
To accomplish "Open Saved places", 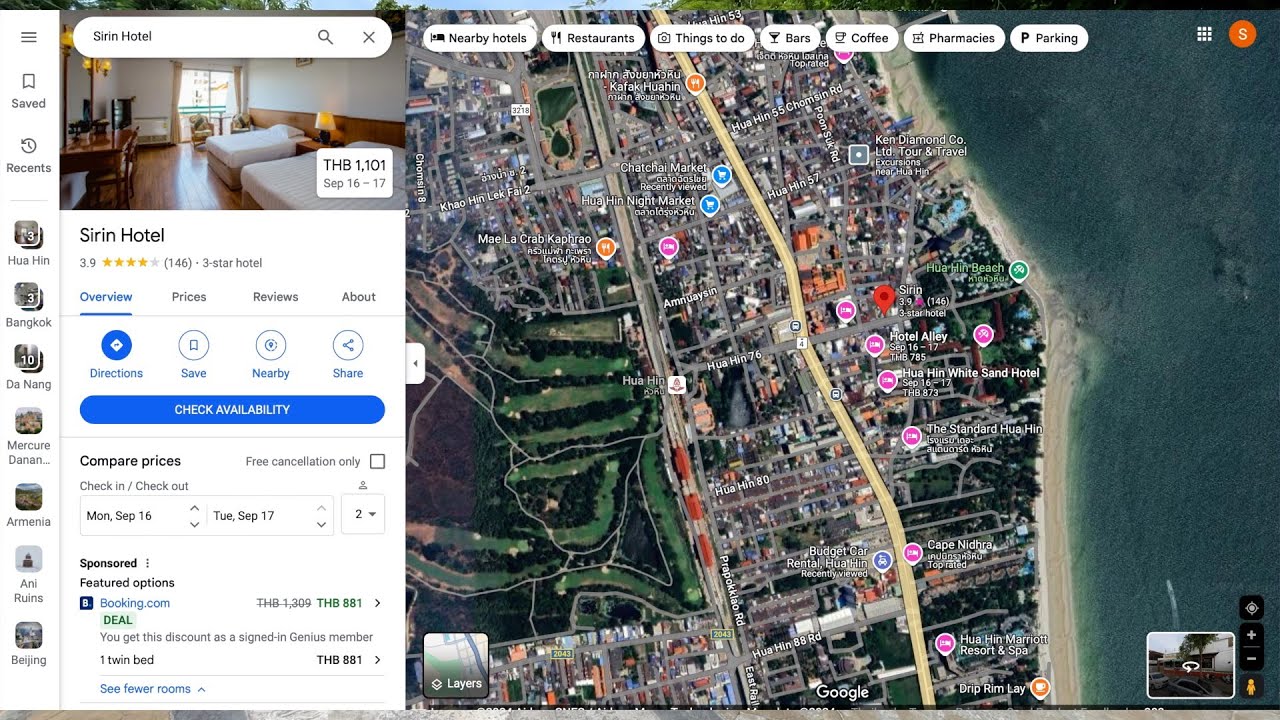I will [x=29, y=91].
